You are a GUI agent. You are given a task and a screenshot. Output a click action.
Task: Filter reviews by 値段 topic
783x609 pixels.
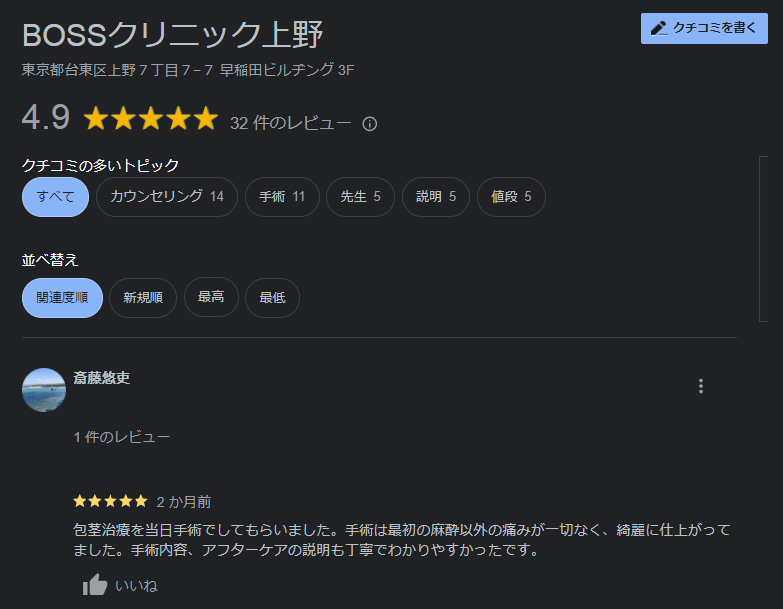click(511, 197)
